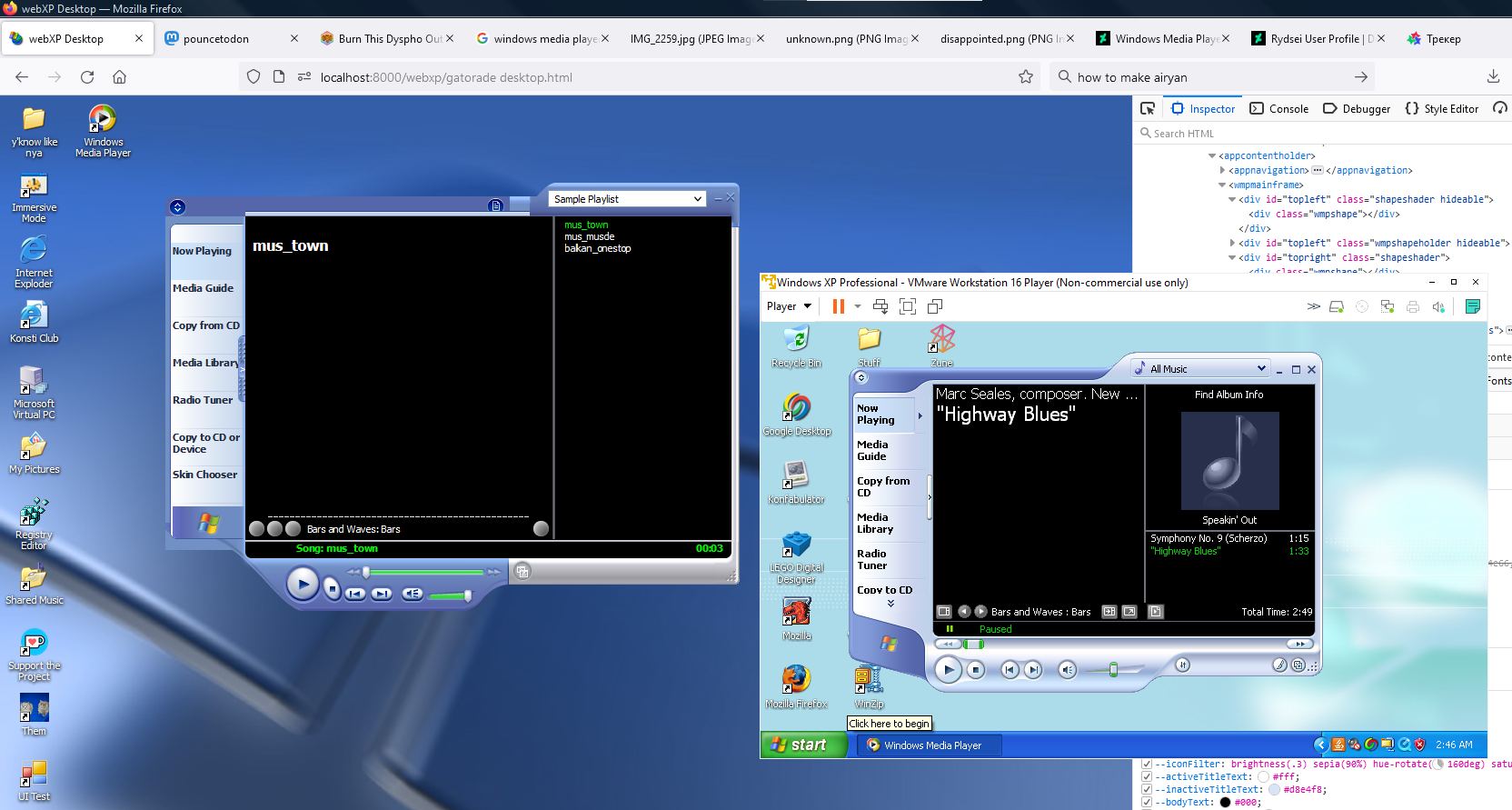Viewport: 1512px width, 810px height.
Task: Click Find Album Info link
Action: coord(1228,395)
